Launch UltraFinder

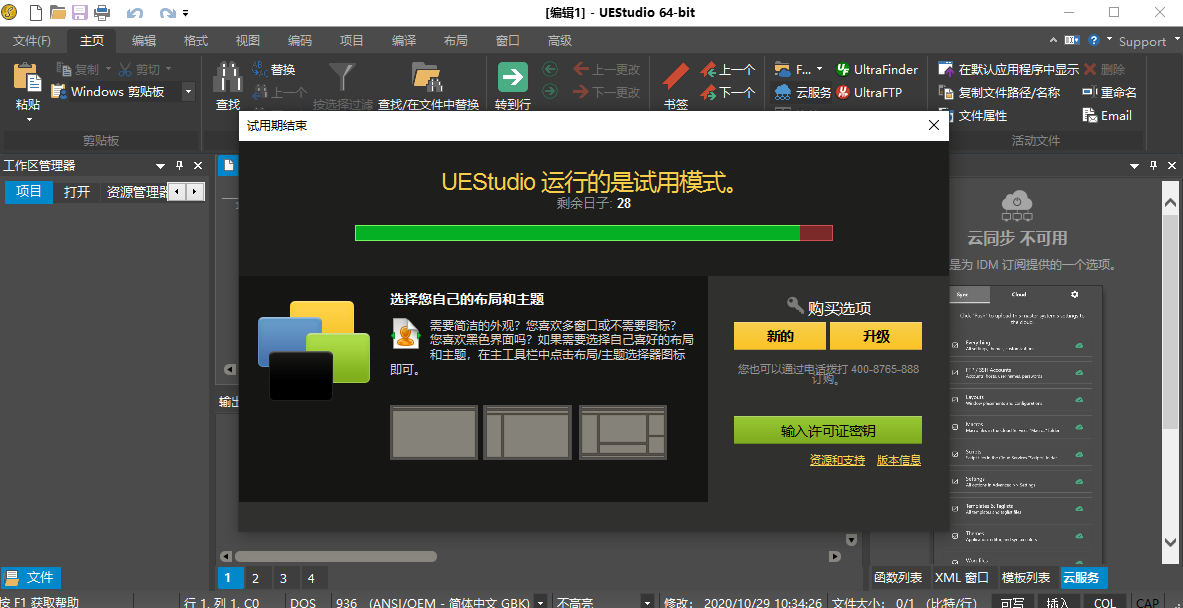[877, 69]
